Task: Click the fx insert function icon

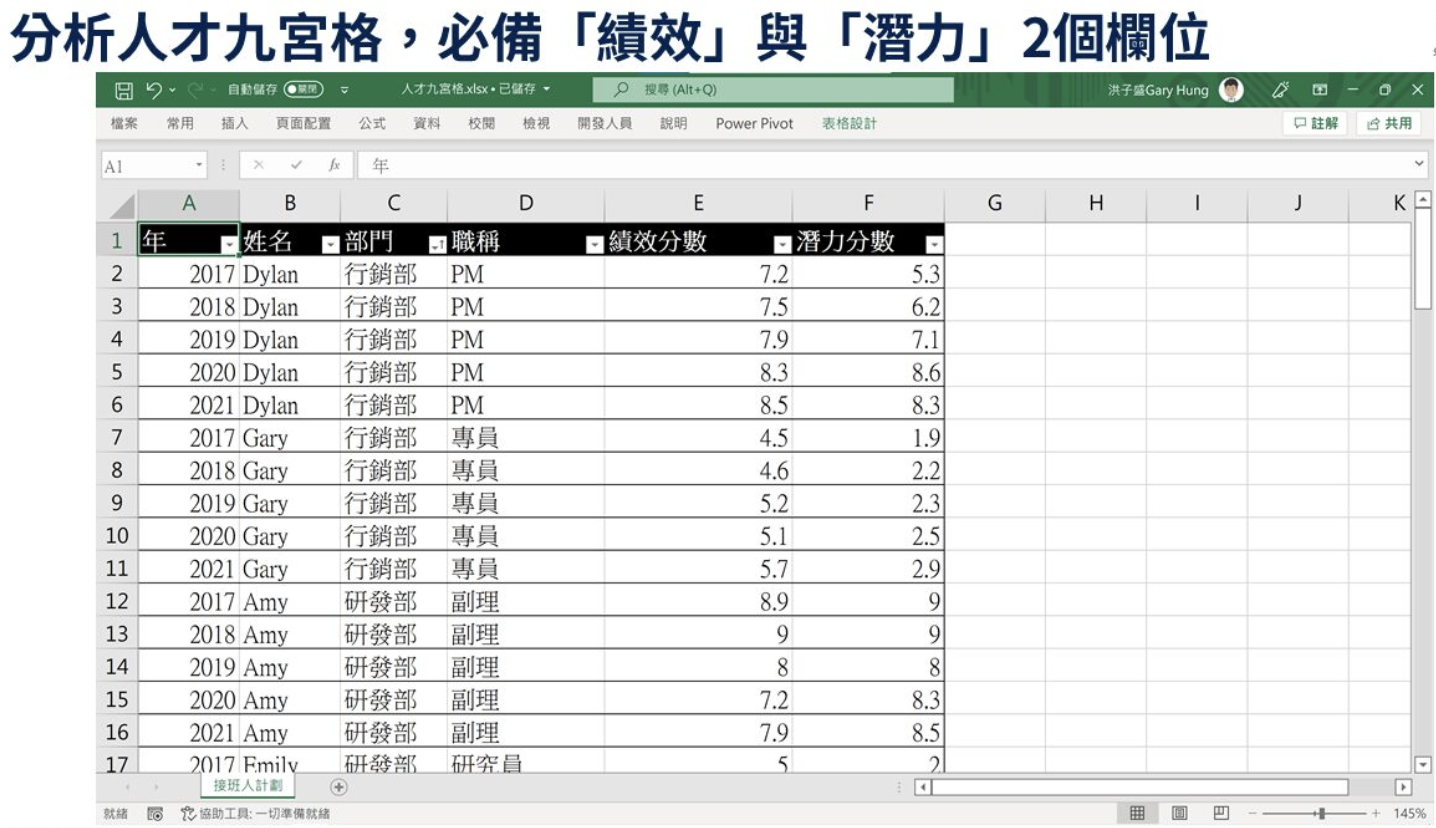Action: pyautogui.click(x=335, y=165)
